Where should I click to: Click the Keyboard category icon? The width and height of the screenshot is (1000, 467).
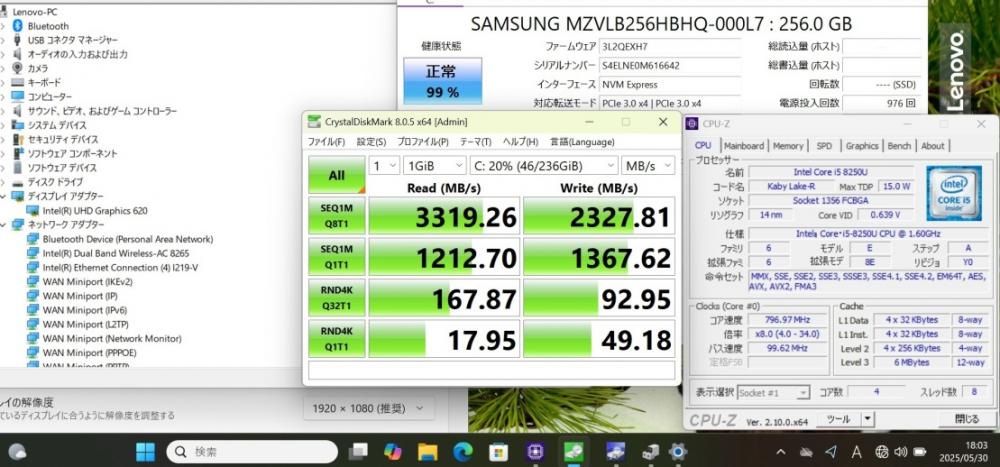click(17, 82)
